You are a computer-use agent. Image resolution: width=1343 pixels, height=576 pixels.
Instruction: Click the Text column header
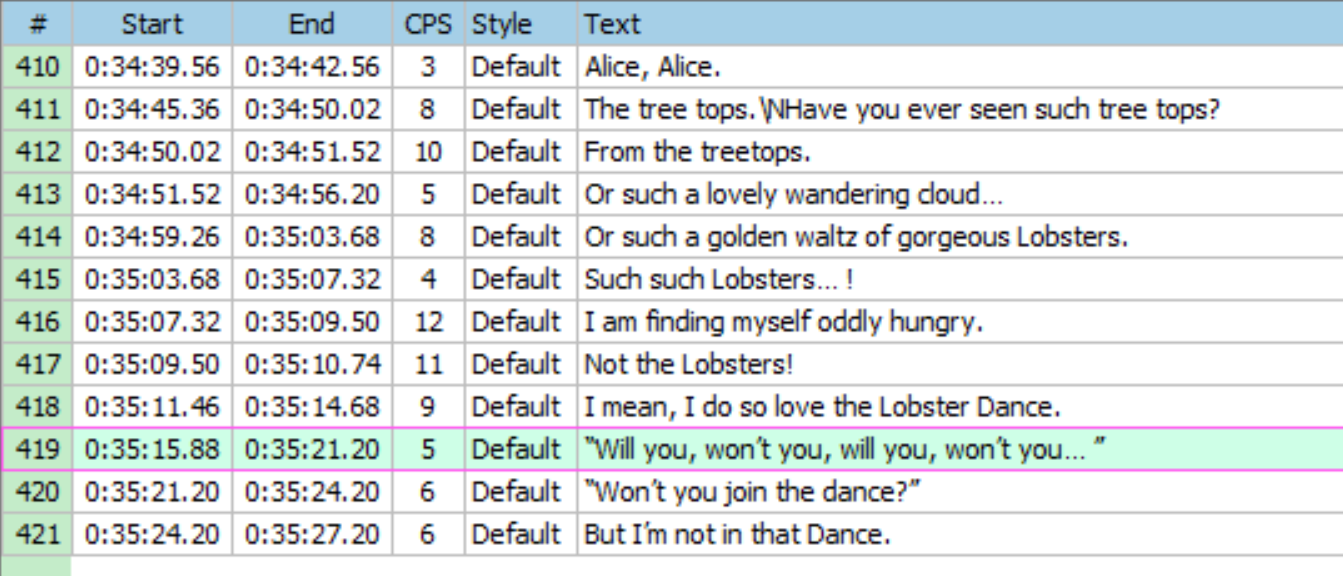tap(612, 24)
